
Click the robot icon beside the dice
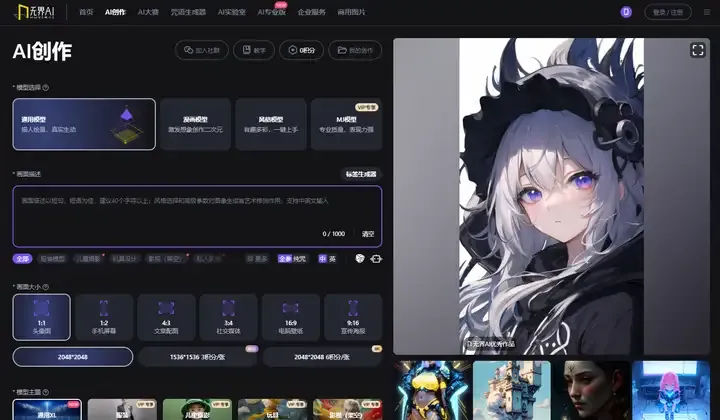pos(376,259)
